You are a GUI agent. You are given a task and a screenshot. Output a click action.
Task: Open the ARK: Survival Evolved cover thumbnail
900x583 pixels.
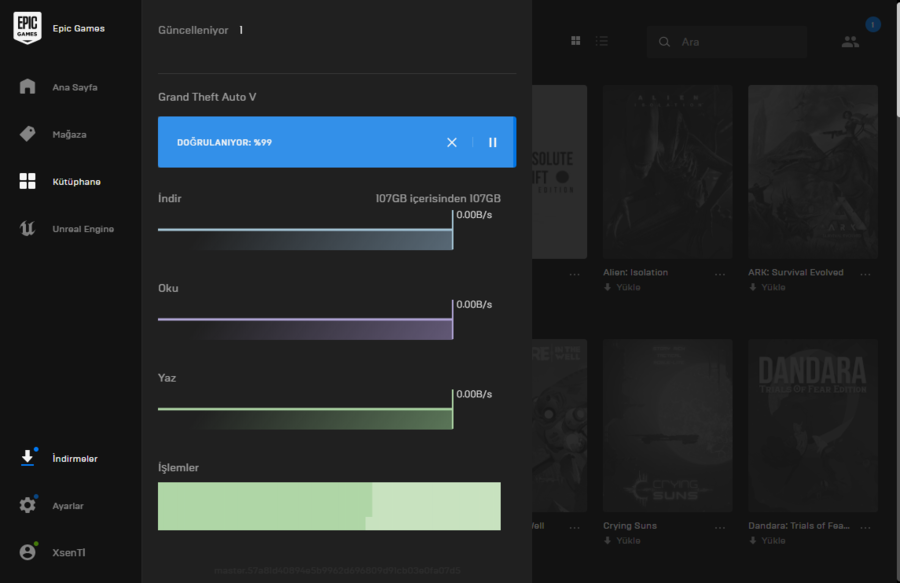click(x=813, y=172)
